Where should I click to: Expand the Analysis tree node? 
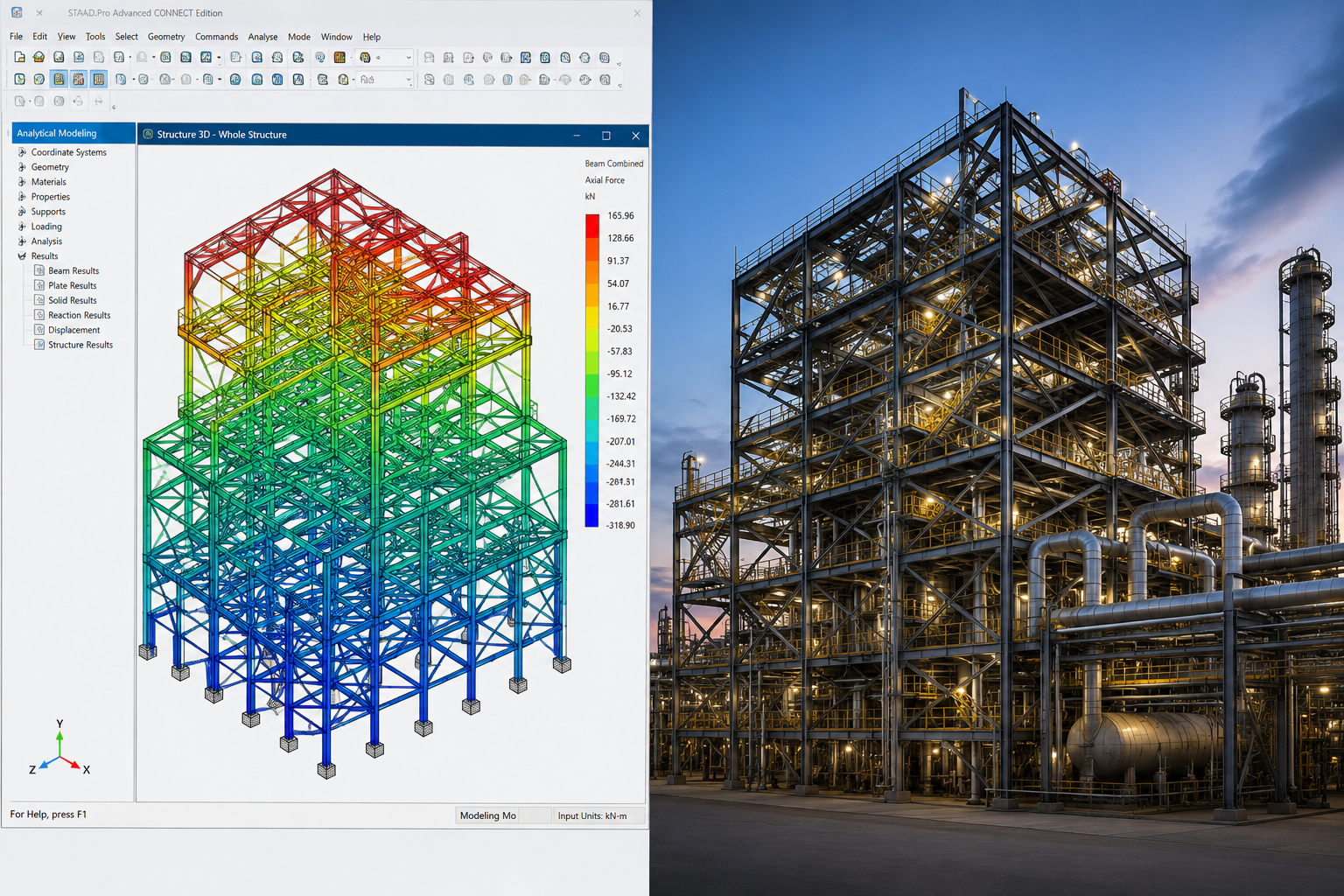click(x=22, y=241)
